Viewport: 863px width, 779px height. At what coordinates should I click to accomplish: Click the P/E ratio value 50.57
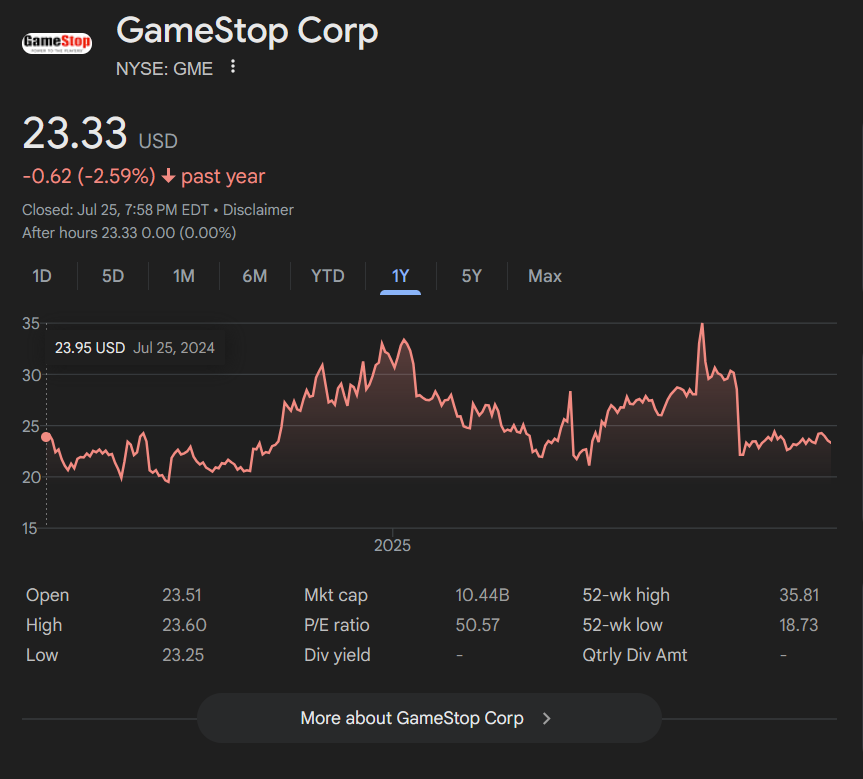pos(477,625)
